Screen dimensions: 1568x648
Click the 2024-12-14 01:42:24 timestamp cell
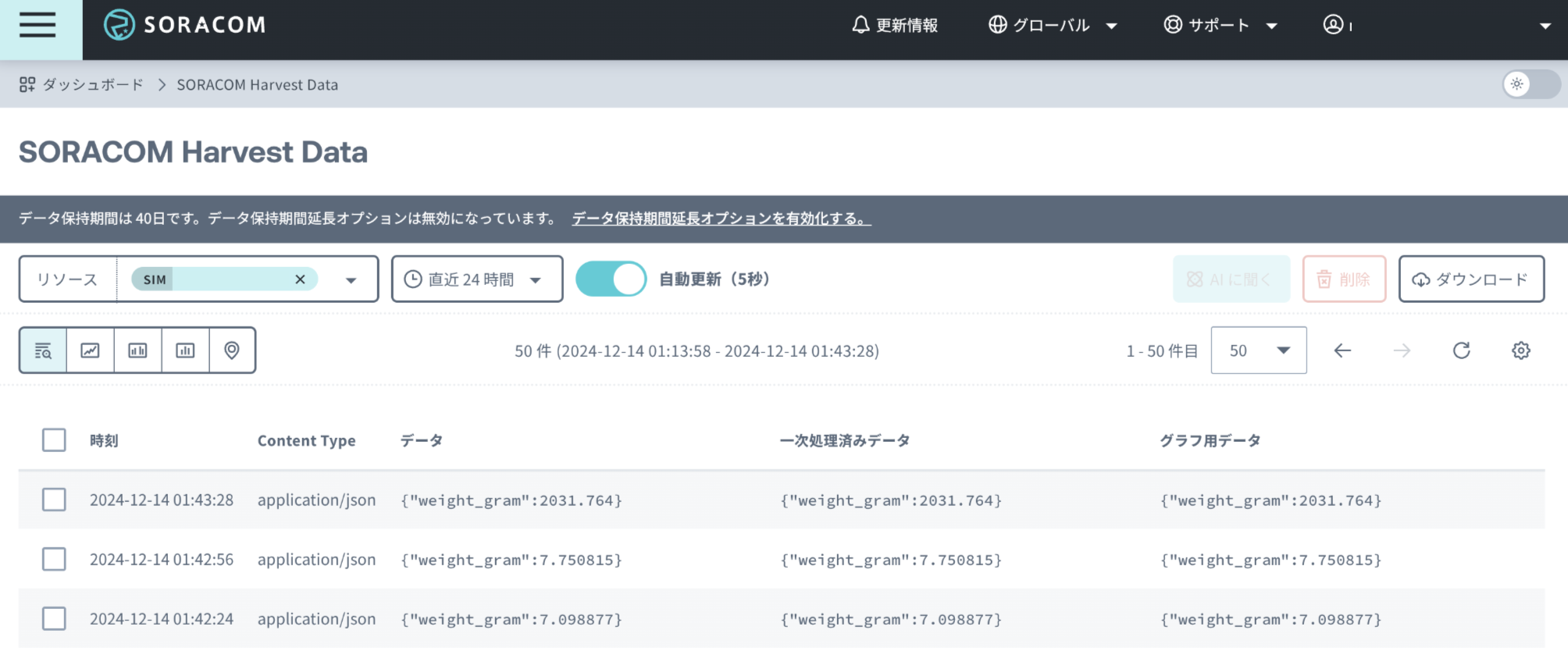(162, 618)
